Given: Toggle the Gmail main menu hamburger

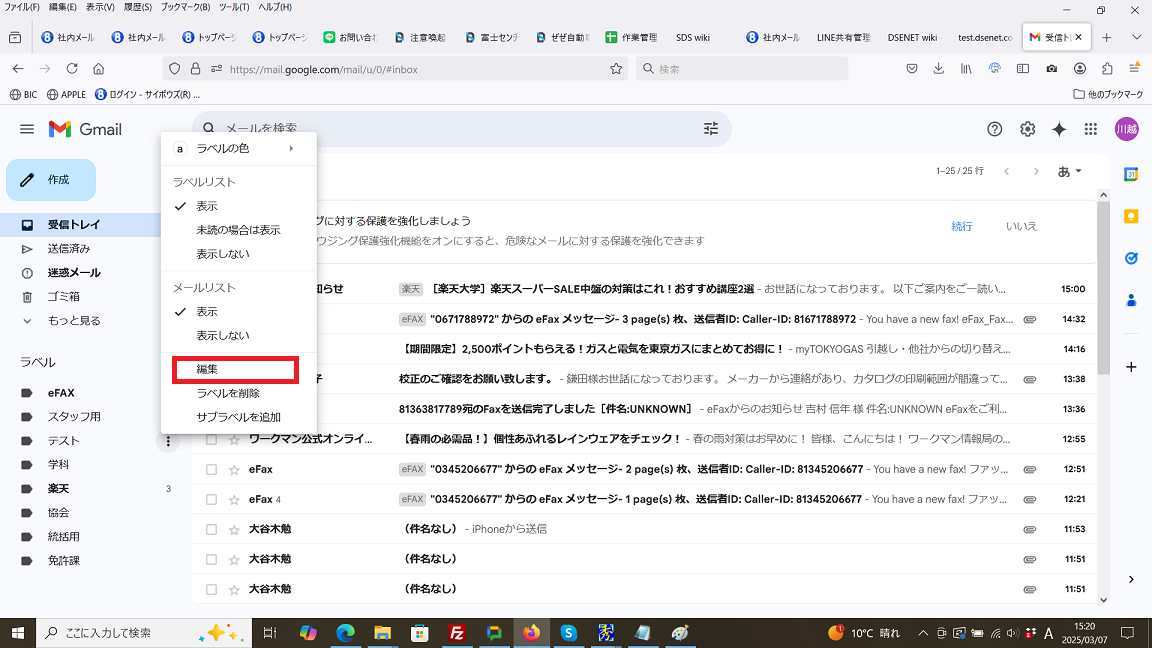Looking at the screenshot, I should (x=27, y=129).
